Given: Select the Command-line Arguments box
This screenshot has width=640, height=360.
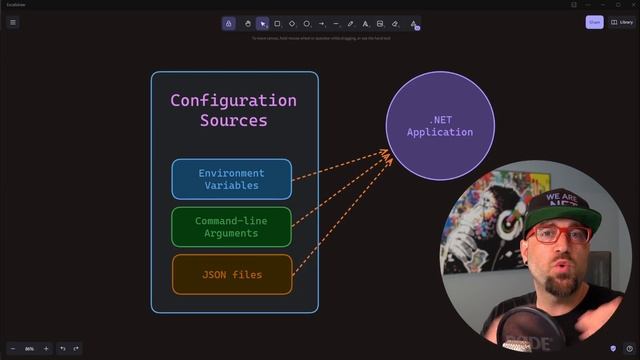Looking at the screenshot, I should tap(231, 227).
